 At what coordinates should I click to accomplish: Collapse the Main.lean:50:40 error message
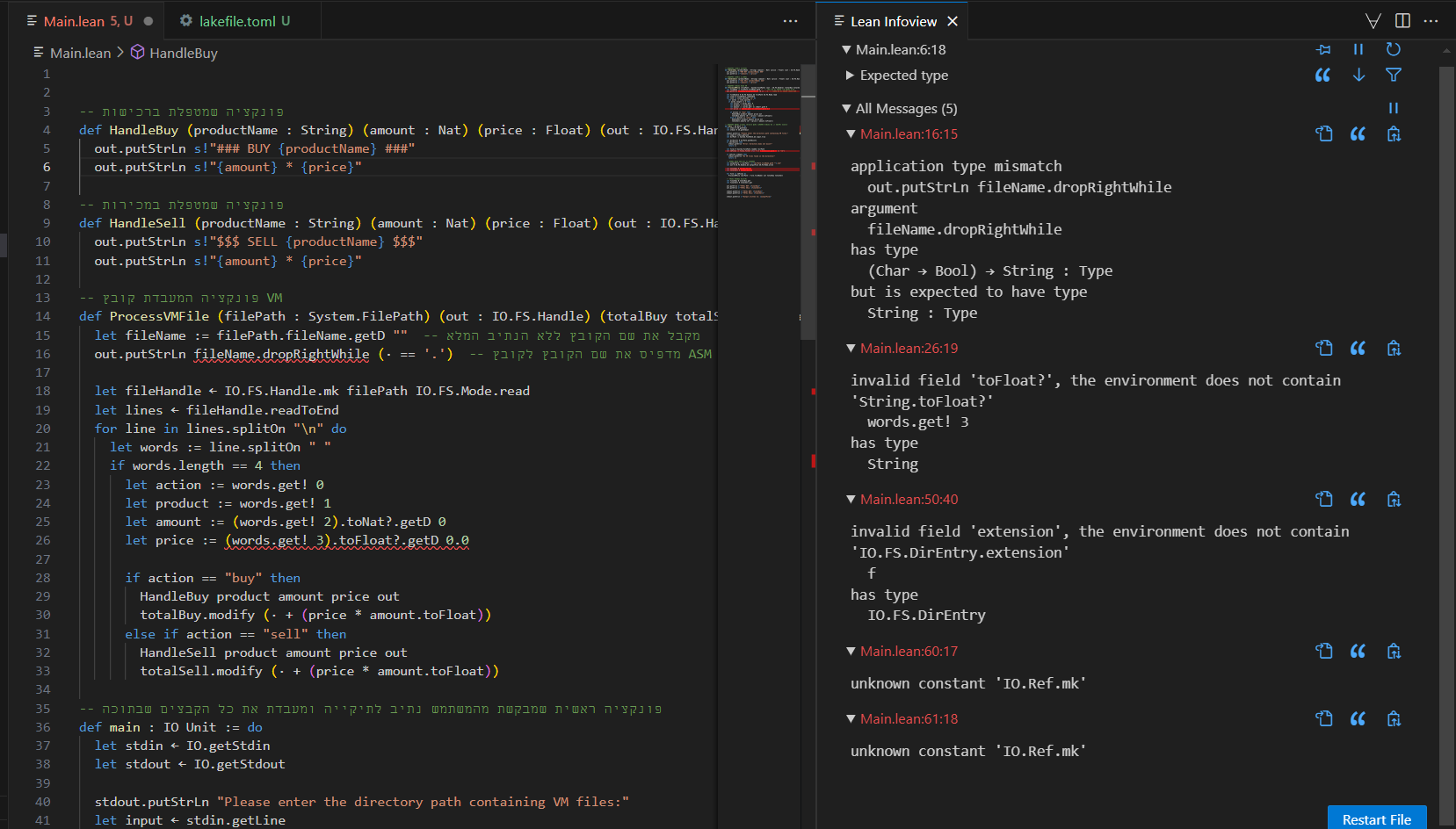(851, 499)
